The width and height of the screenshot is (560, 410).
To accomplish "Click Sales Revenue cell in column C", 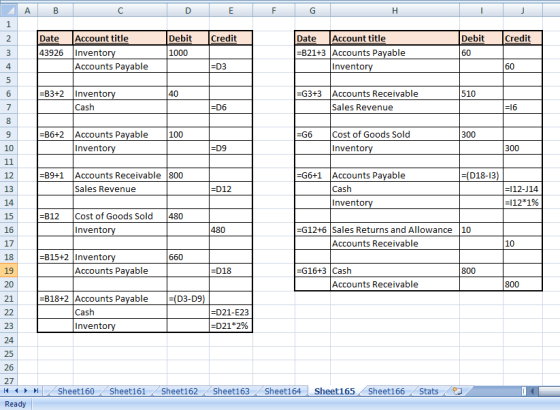I will click(120, 189).
